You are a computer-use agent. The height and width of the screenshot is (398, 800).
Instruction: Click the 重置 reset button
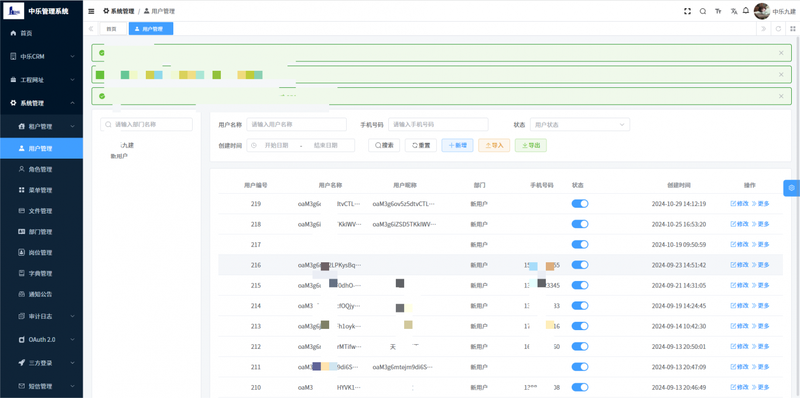[421, 145]
